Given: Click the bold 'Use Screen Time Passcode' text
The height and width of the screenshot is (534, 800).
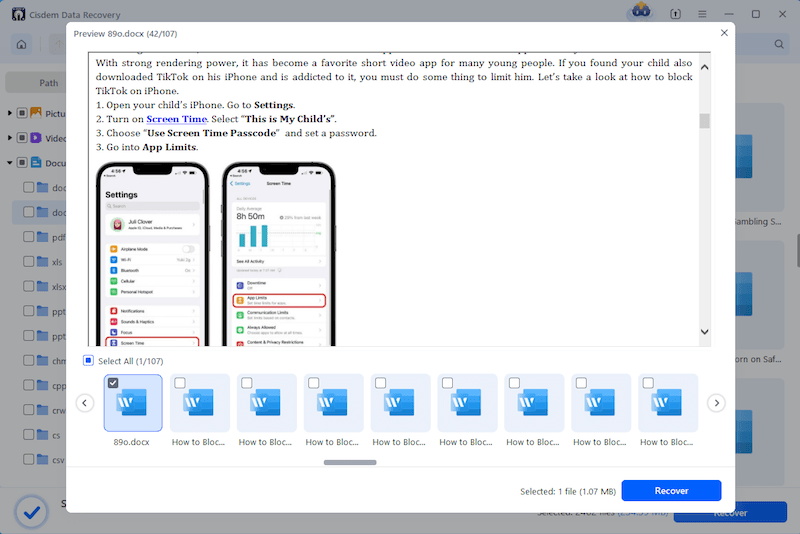Looking at the screenshot, I should point(213,133).
